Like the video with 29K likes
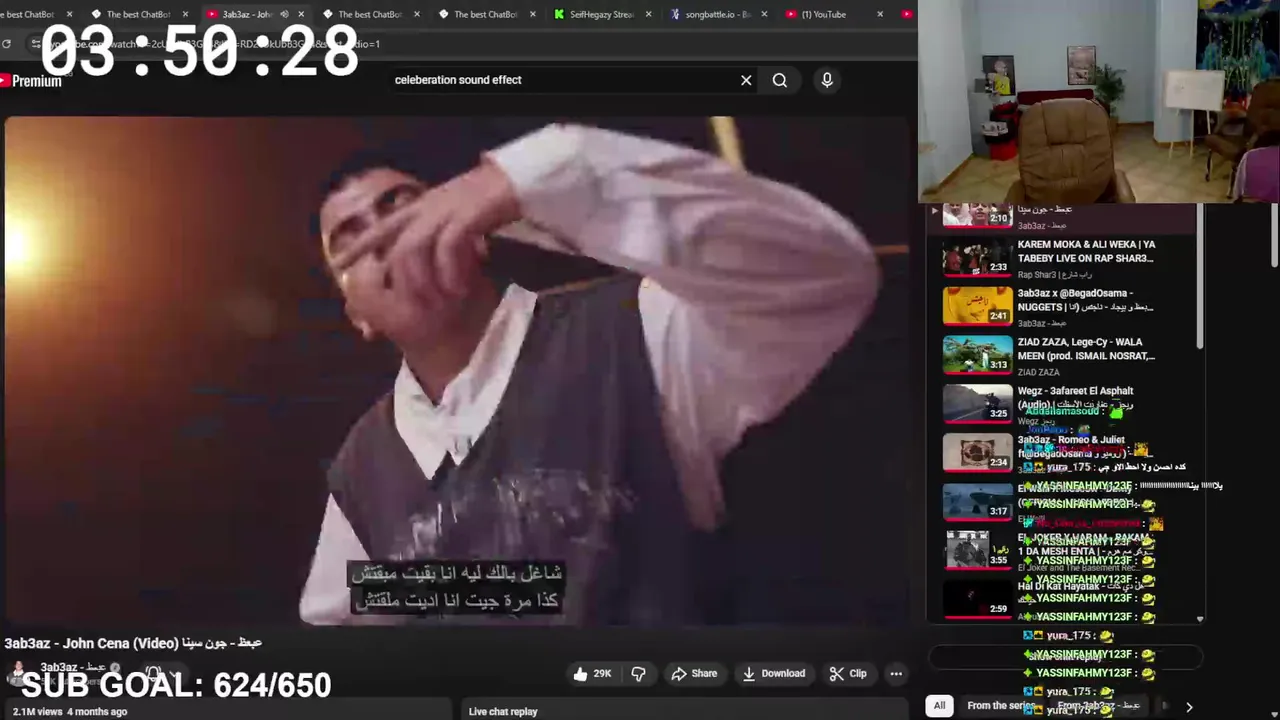 pyautogui.click(x=592, y=674)
